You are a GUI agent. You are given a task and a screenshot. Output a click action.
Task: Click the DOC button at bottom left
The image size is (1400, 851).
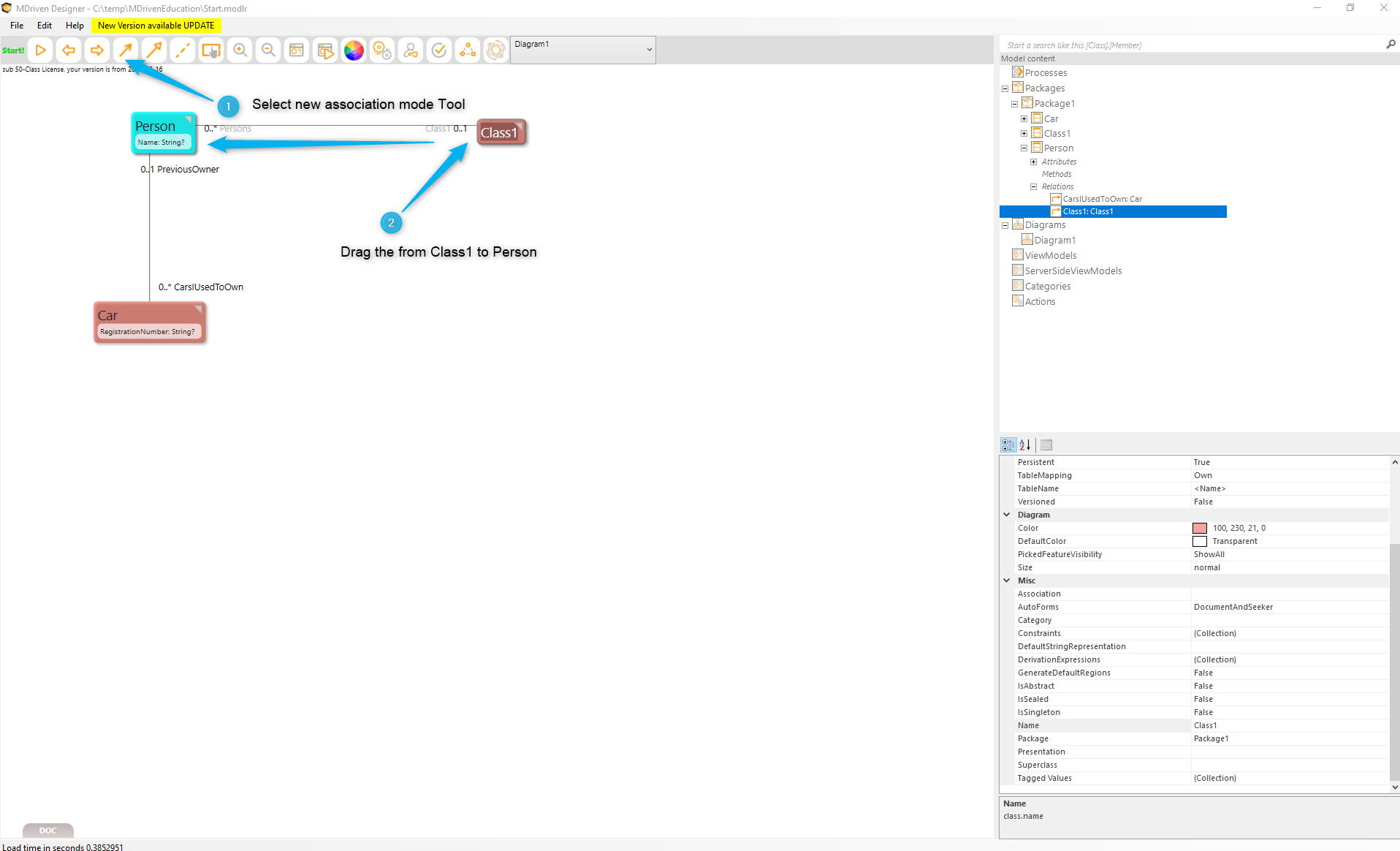(x=48, y=831)
